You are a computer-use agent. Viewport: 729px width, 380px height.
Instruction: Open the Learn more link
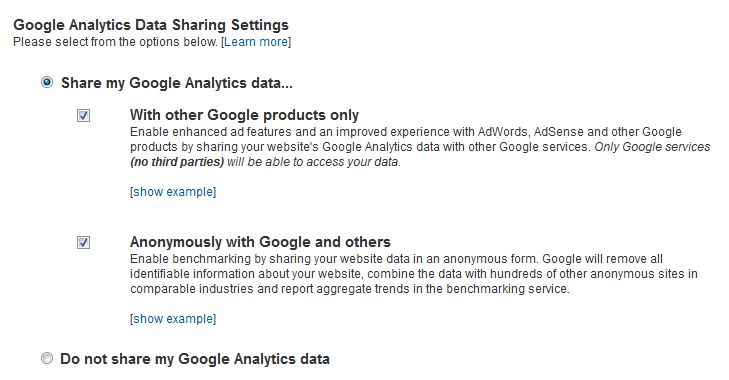[x=256, y=42]
